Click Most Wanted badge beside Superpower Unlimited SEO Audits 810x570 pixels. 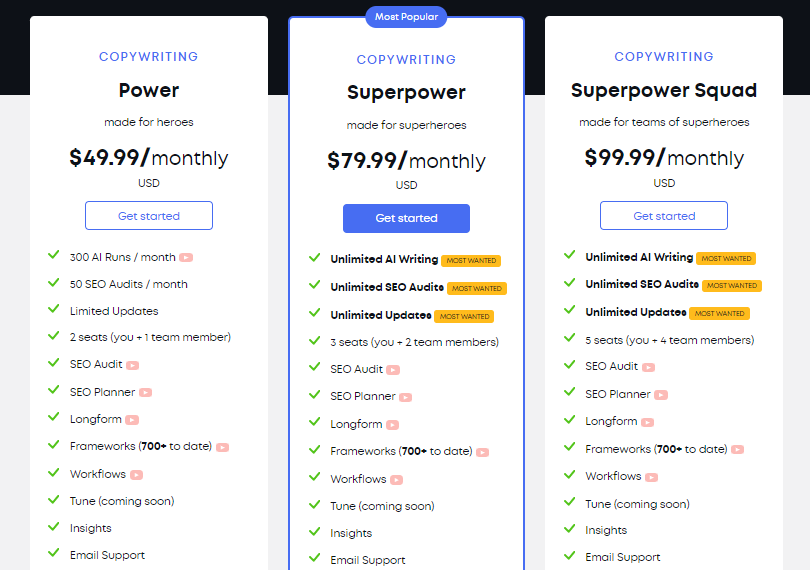477,288
